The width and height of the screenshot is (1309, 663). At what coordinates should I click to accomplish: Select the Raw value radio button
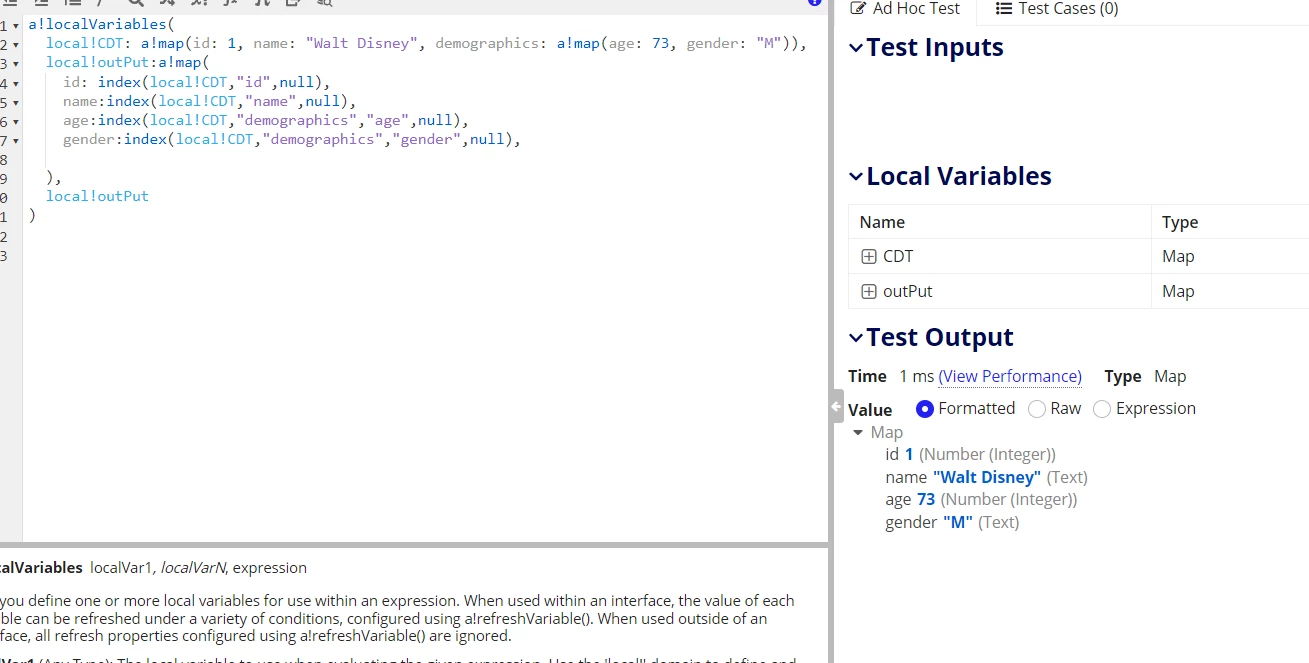click(x=1037, y=409)
